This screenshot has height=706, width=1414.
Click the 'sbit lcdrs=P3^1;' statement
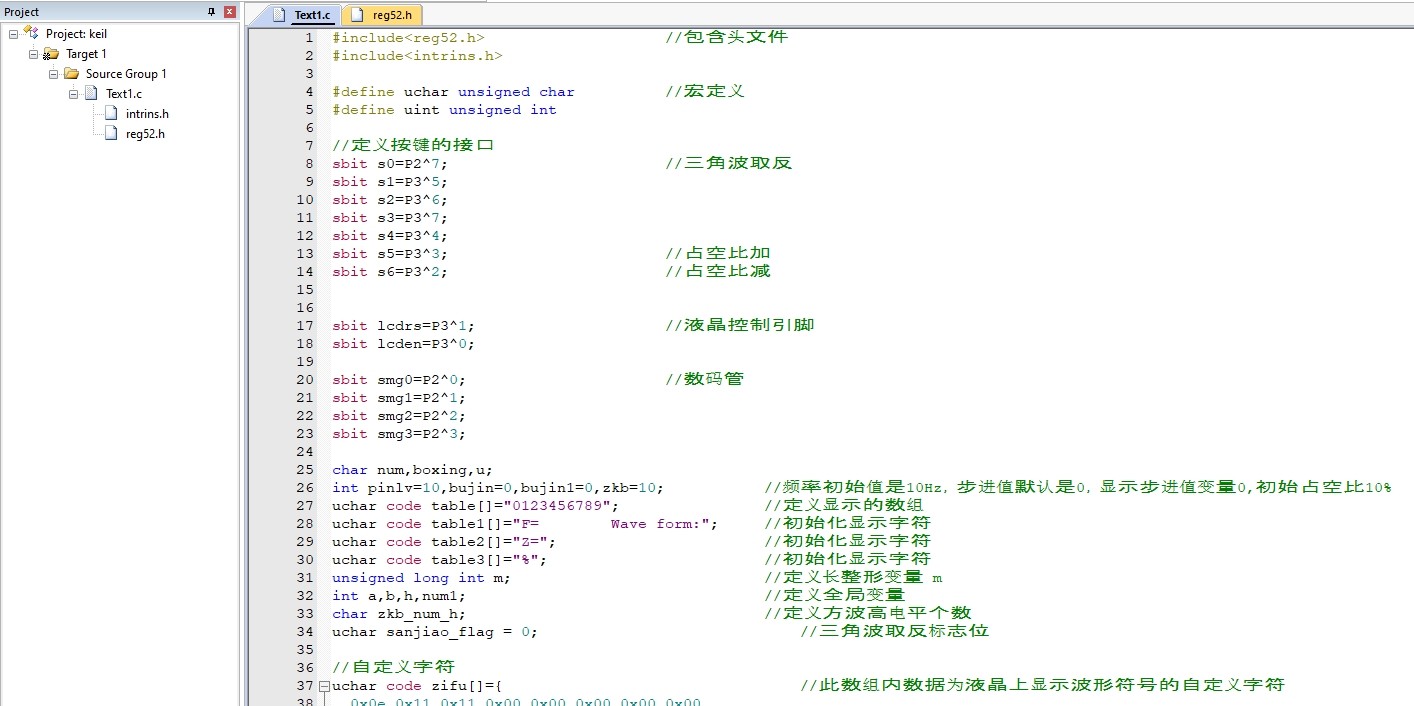404,326
